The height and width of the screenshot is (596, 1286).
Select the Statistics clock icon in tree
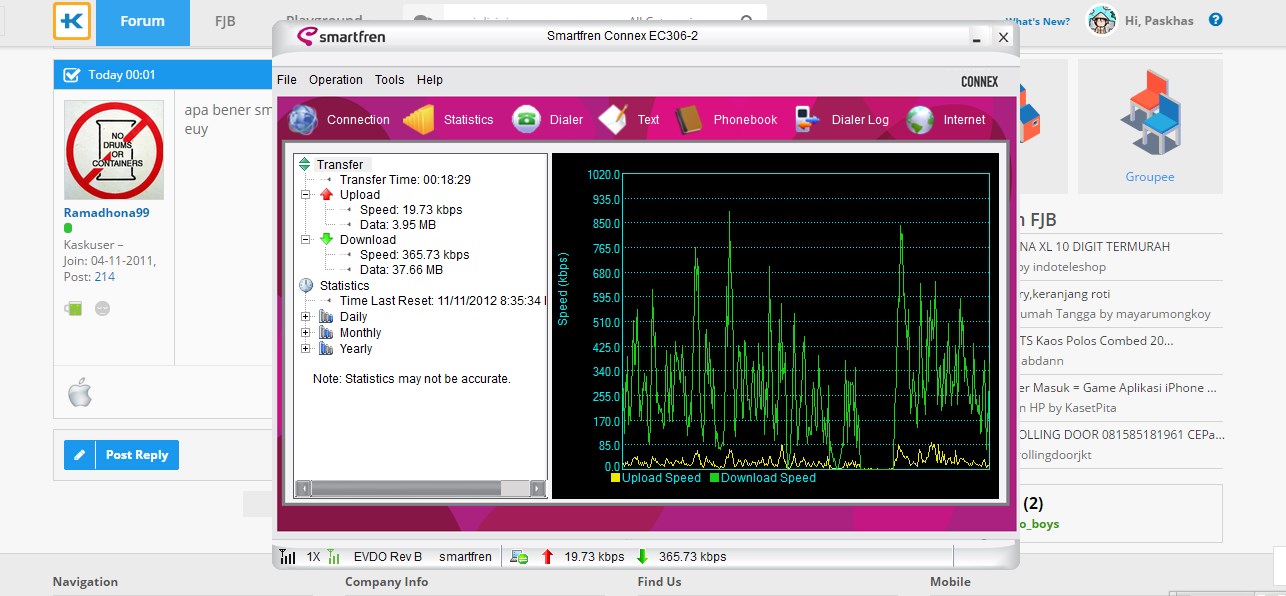point(306,286)
